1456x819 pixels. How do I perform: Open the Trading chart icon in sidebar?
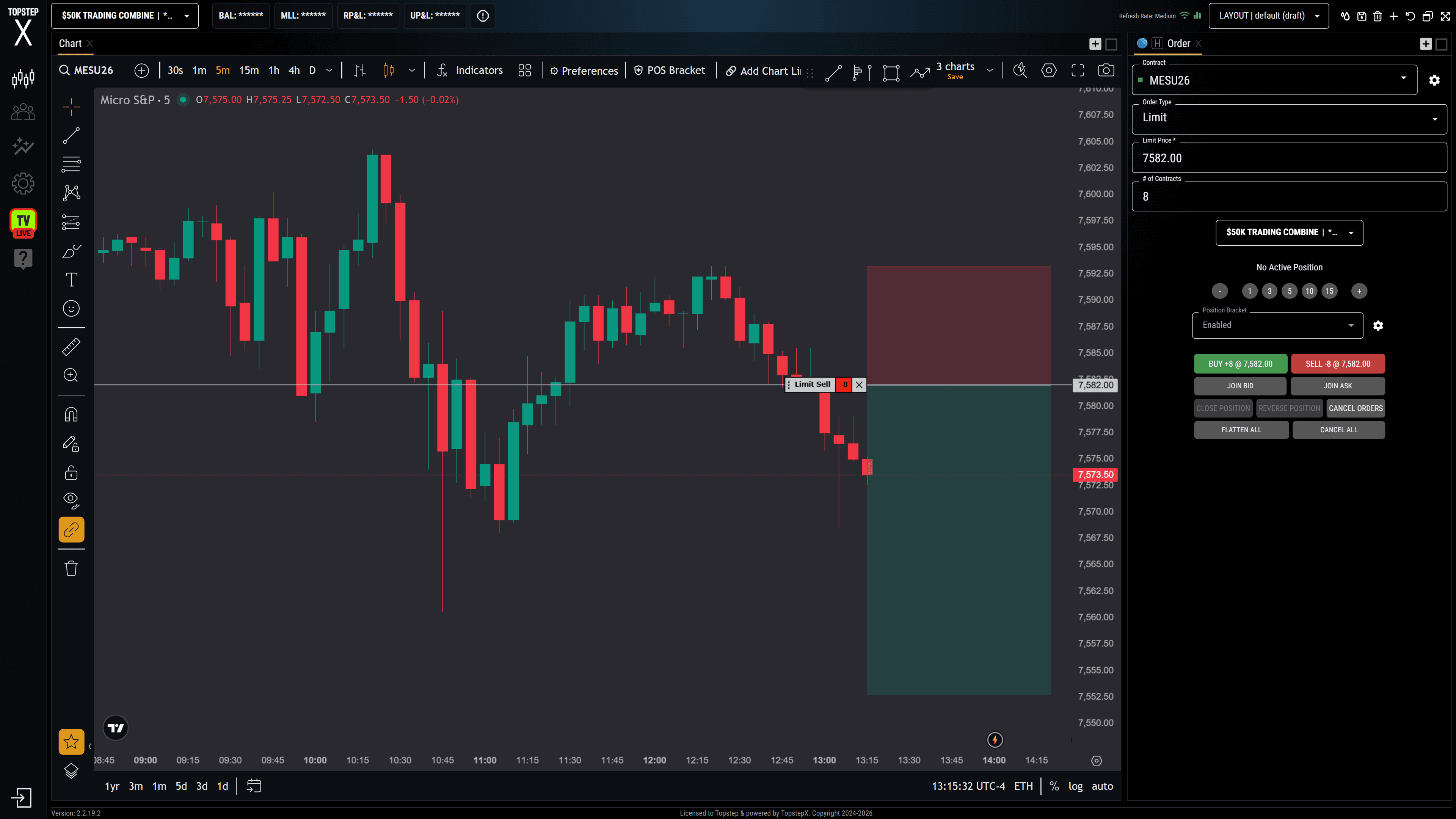tap(23, 78)
